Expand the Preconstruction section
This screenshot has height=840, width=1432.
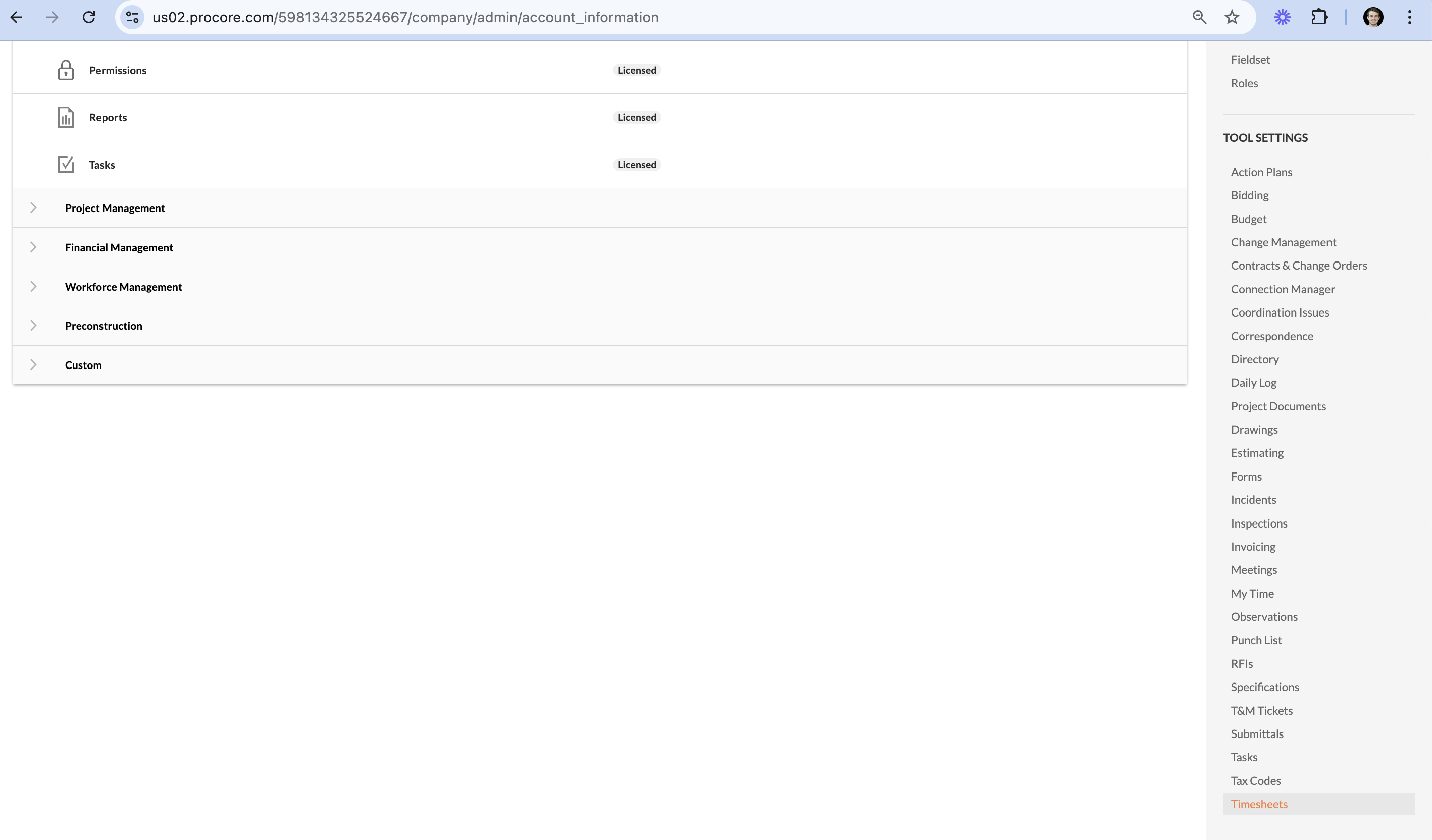point(32,325)
